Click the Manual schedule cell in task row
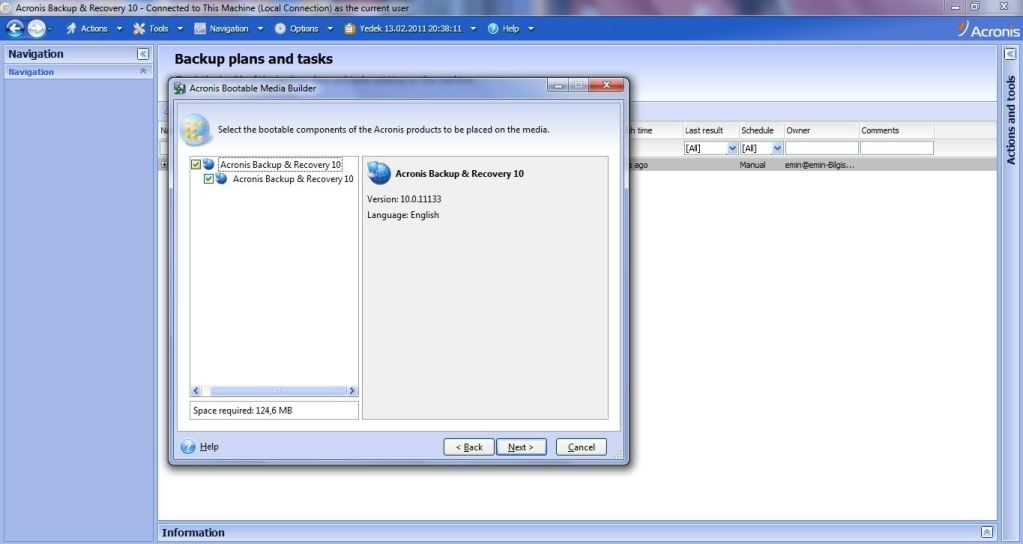Image resolution: width=1023 pixels, height=544 pixels. tap(752, 165)
